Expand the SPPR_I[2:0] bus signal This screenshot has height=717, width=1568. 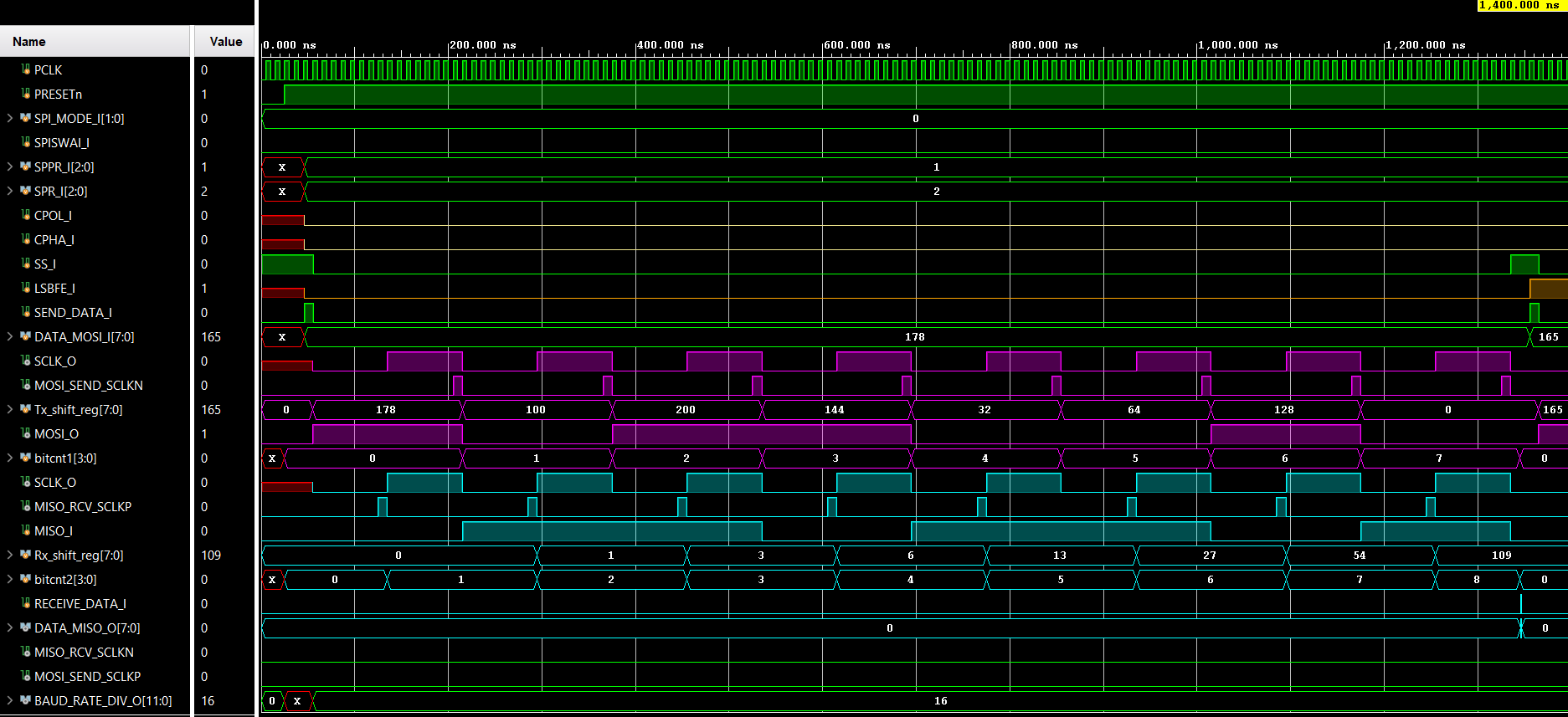[x=10, y=167]
